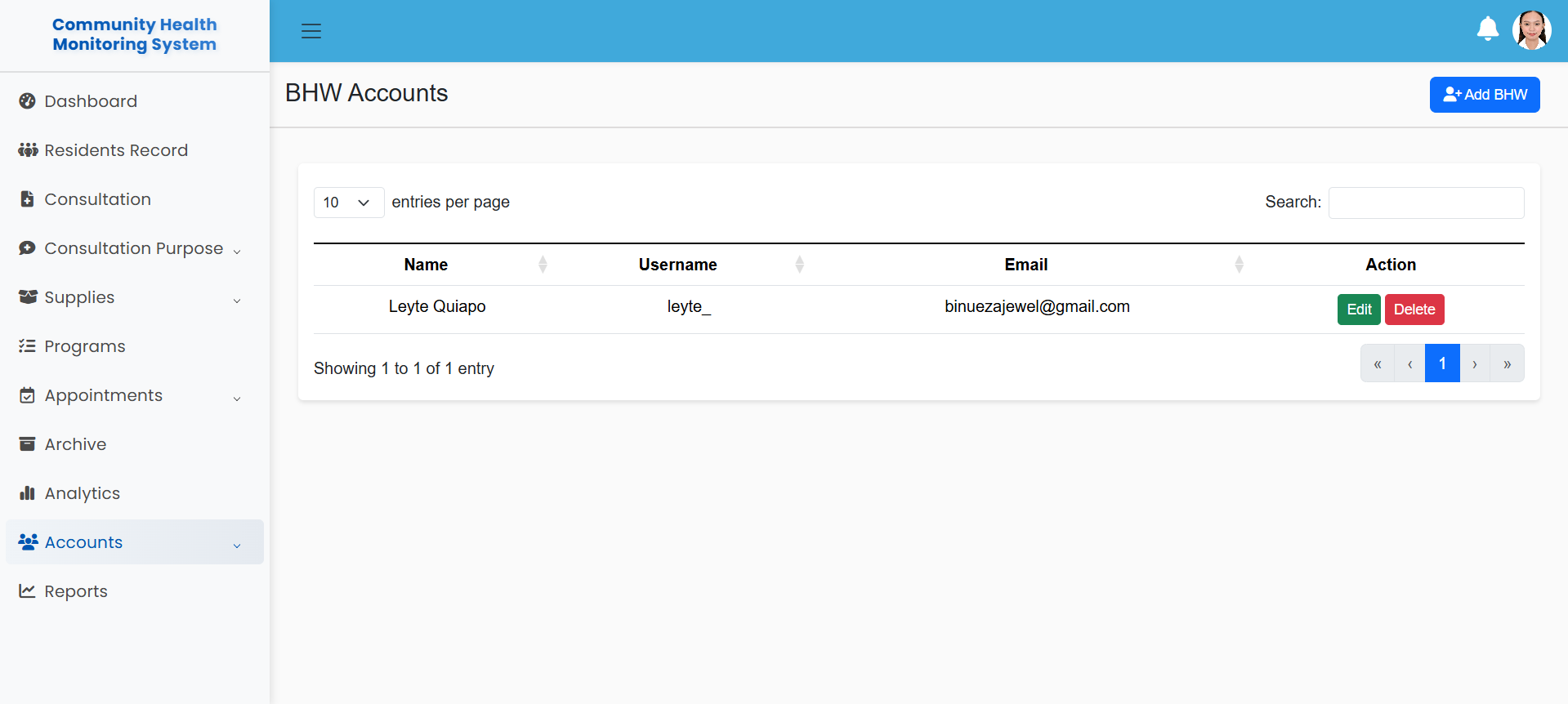Go to next page of table
This screenshot has width=1568, height=704.
point(1475,363)
